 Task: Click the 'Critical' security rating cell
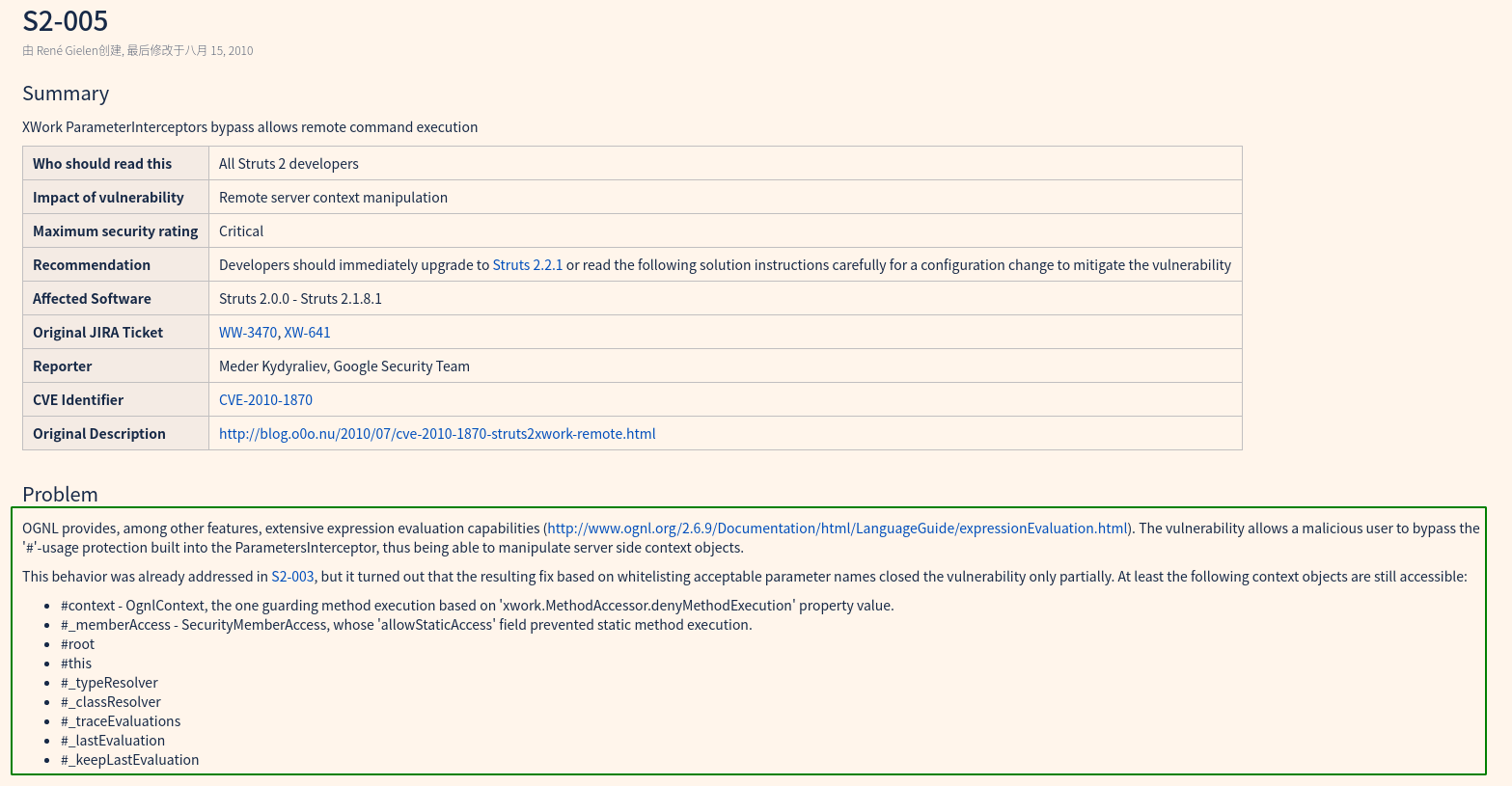[x=241, y=231]
